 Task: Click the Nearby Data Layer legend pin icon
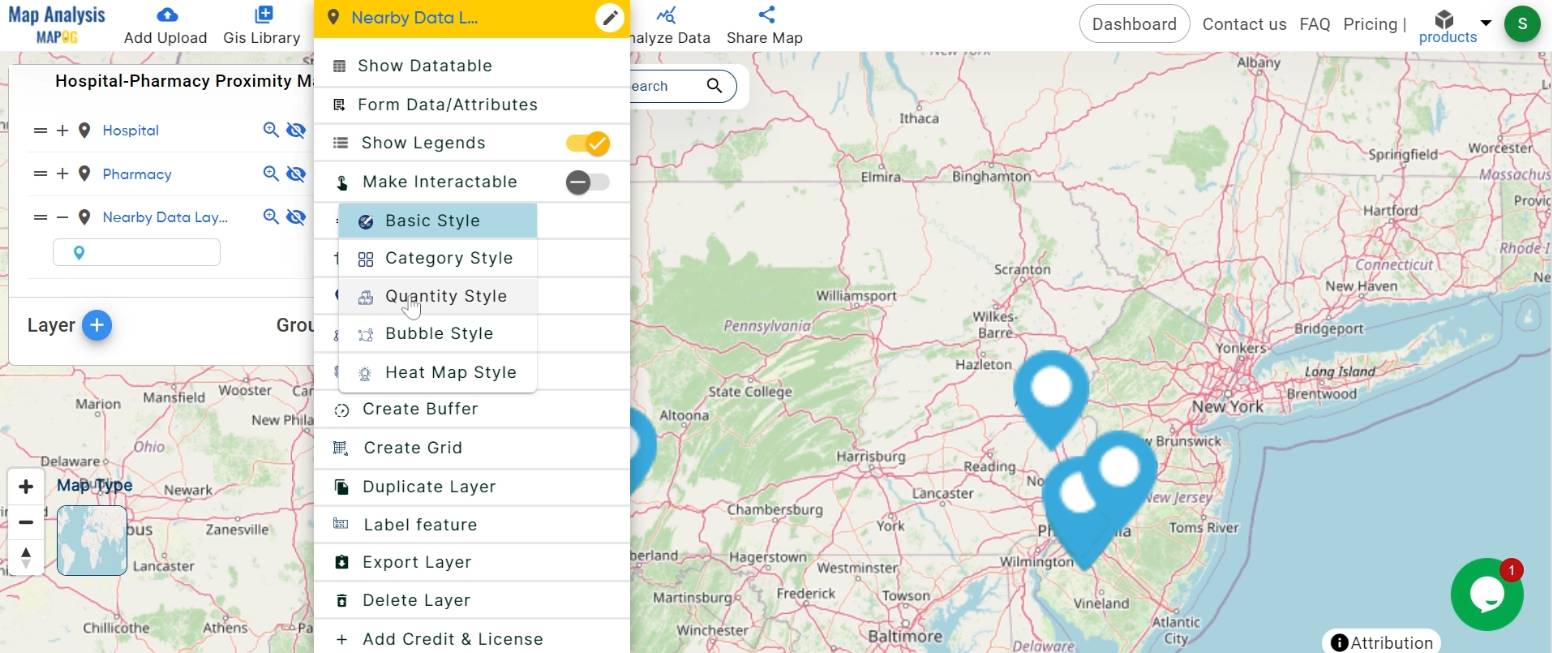[79, 253]
